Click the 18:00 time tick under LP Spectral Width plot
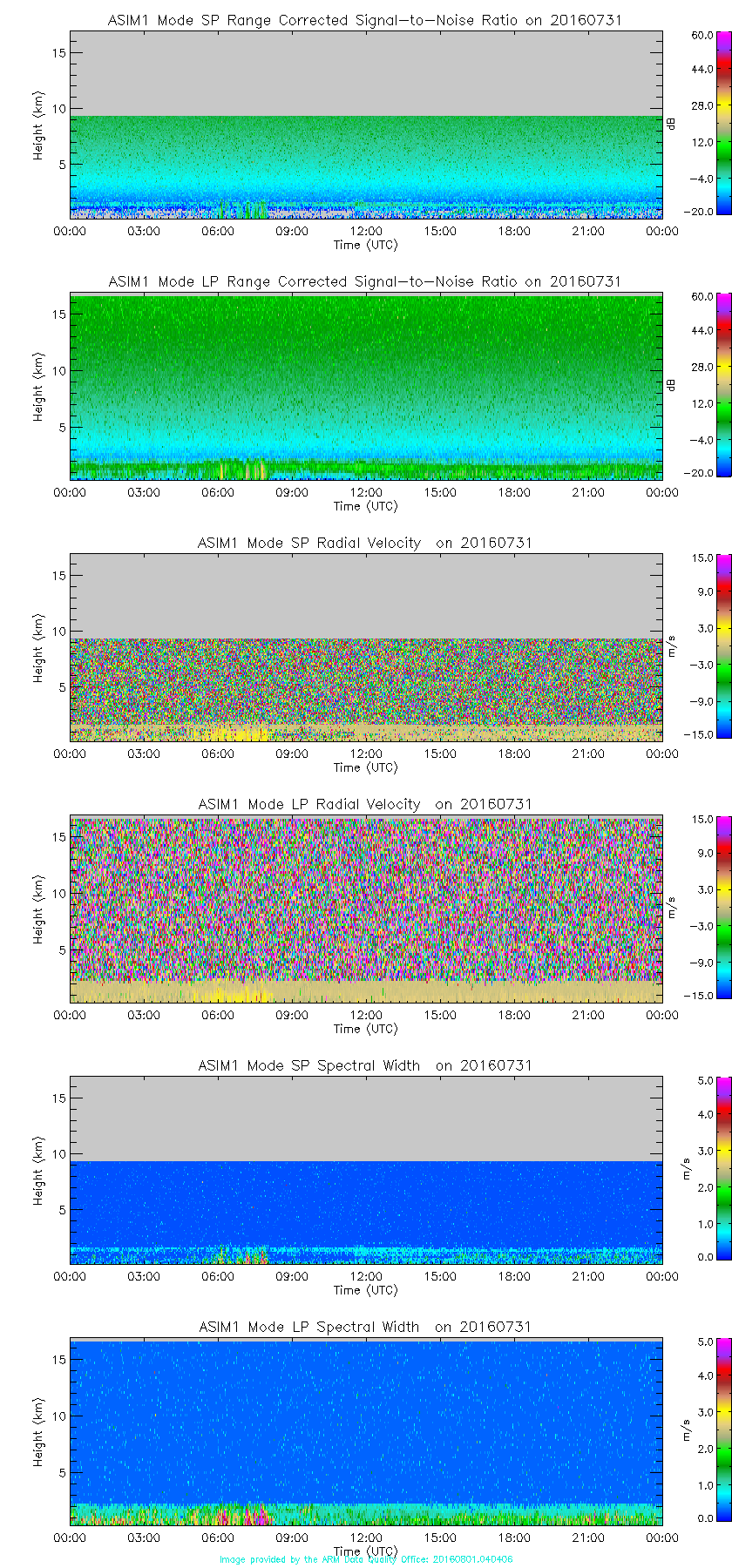Screen dimensions: 732x1568 pyautogui.click(x=514, y=1538)
